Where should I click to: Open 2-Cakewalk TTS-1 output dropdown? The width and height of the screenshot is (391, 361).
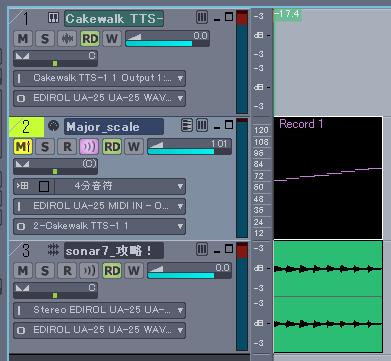[x=99, y=226]
